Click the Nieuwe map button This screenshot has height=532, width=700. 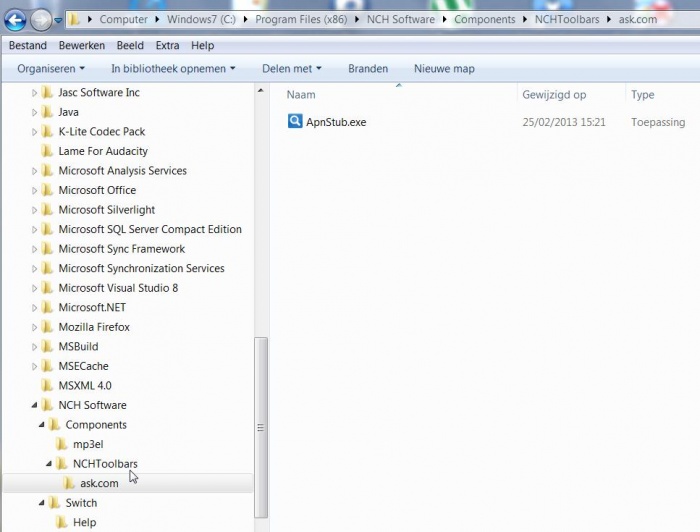click(444, 69)
